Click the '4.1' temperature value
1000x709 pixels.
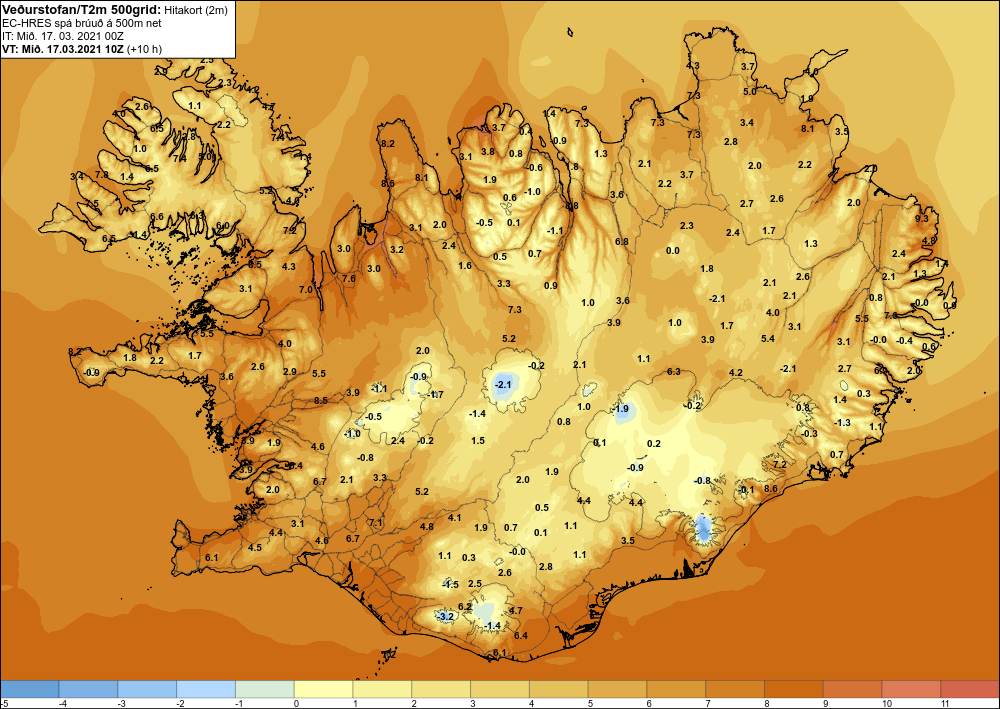455,518
